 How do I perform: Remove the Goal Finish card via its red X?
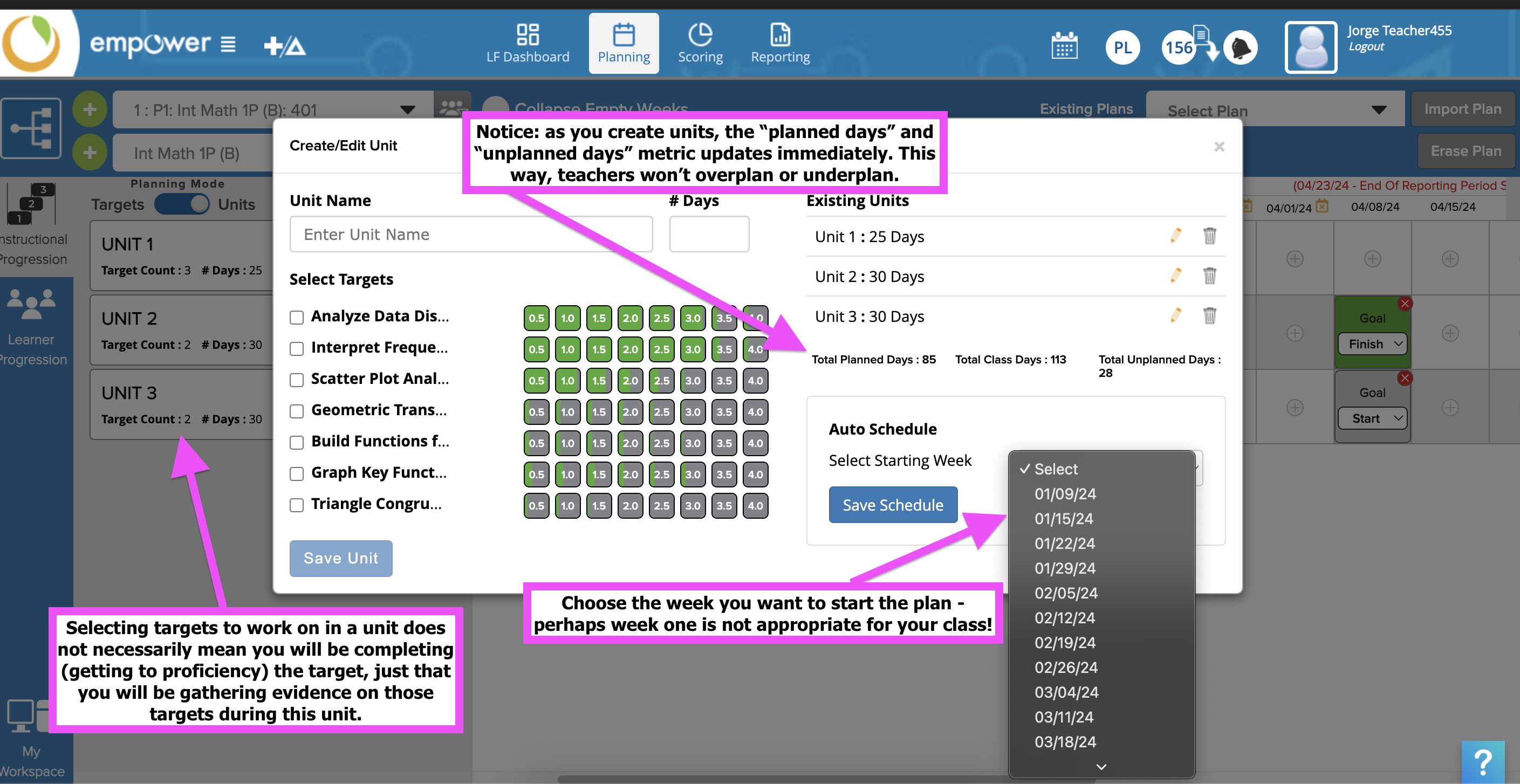1405,304
